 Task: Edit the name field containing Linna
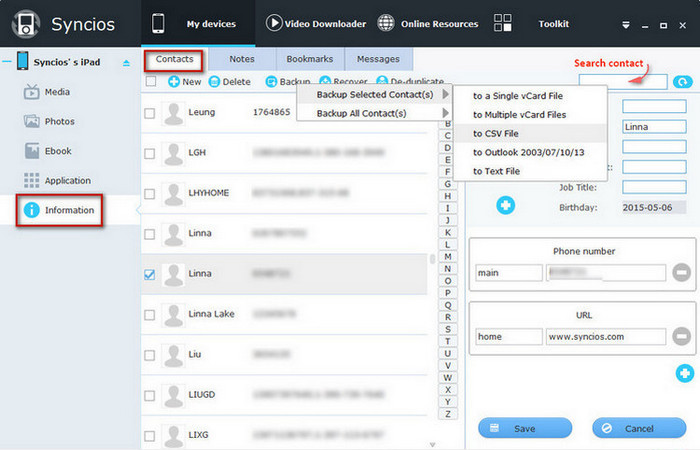click(x=654, y=127)
